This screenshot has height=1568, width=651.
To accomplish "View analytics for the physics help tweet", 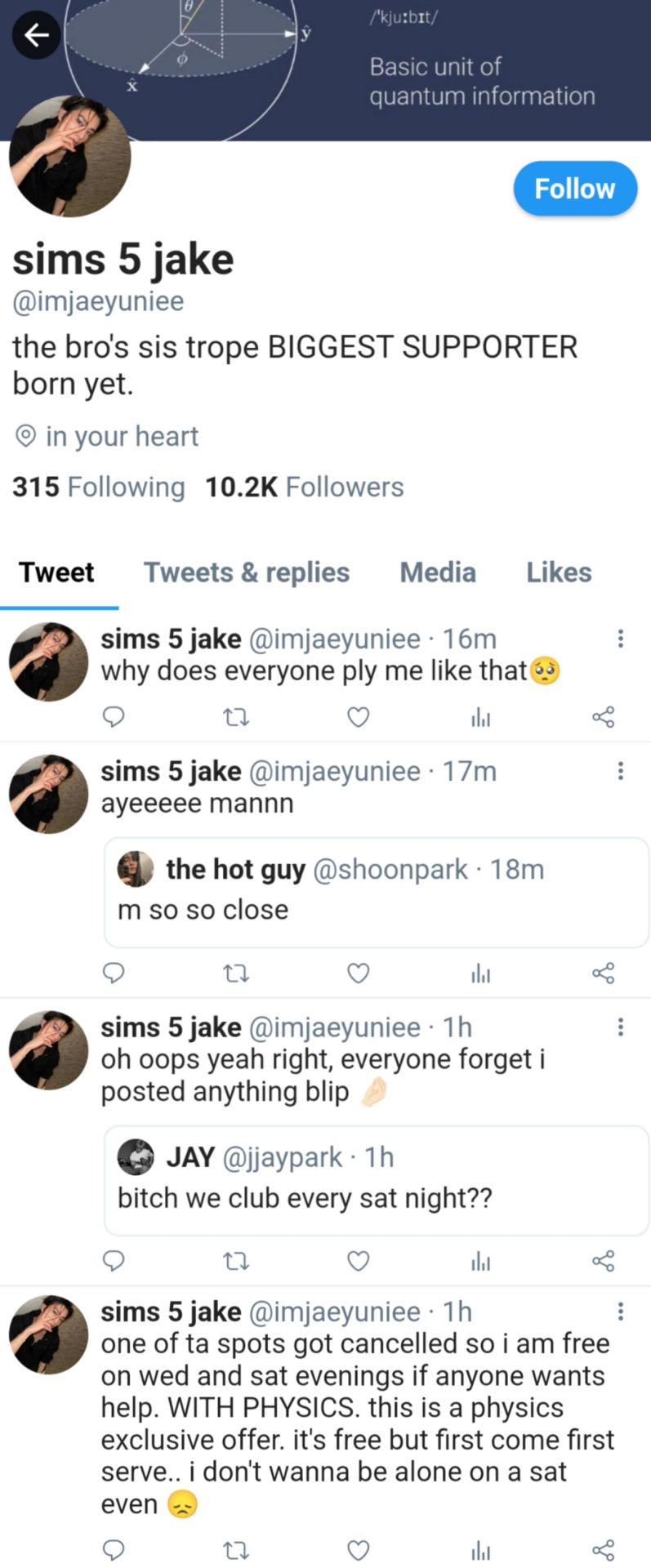I will point(481,1549).
